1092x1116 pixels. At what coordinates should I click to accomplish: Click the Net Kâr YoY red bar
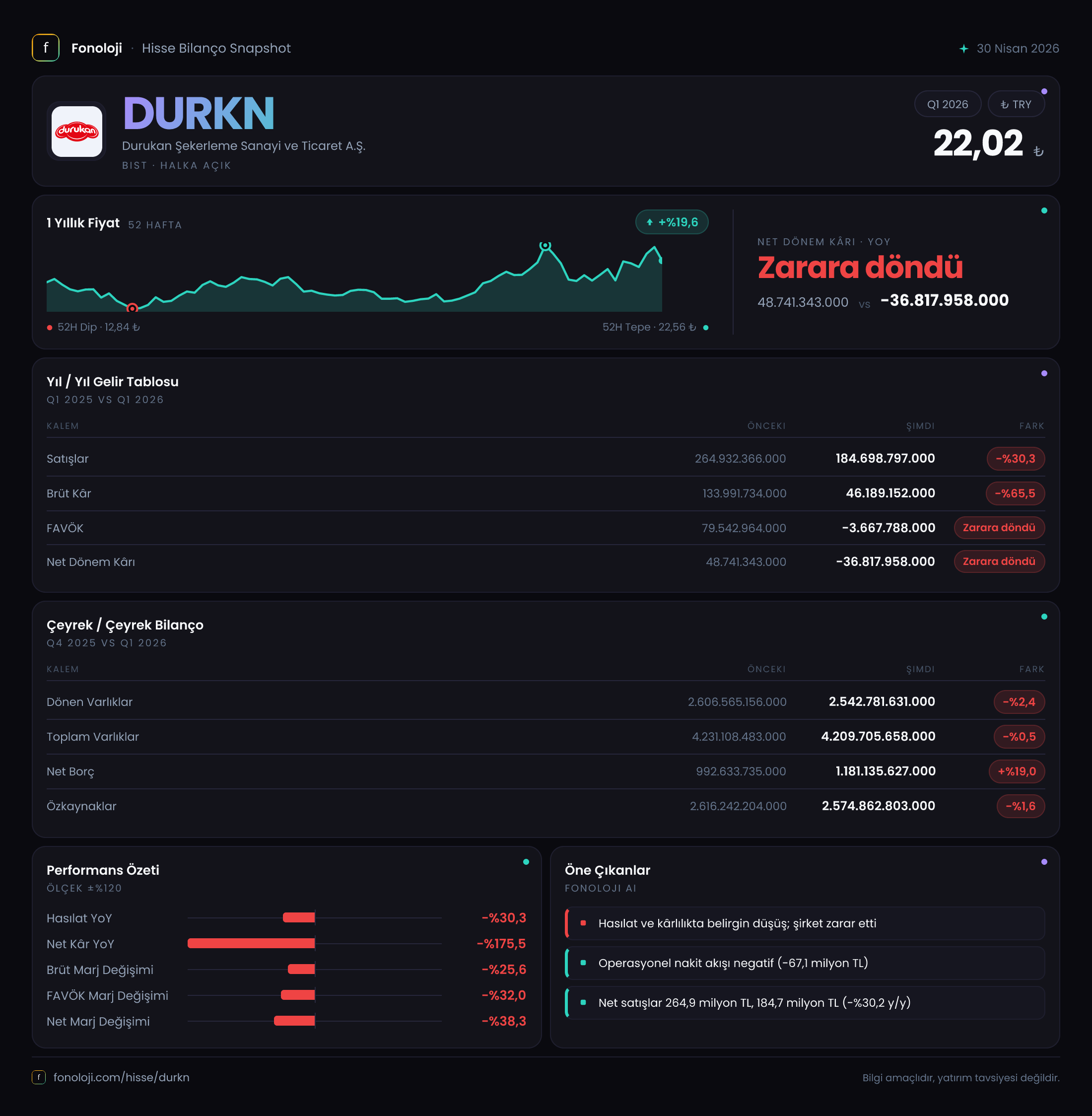click(251, 943)
